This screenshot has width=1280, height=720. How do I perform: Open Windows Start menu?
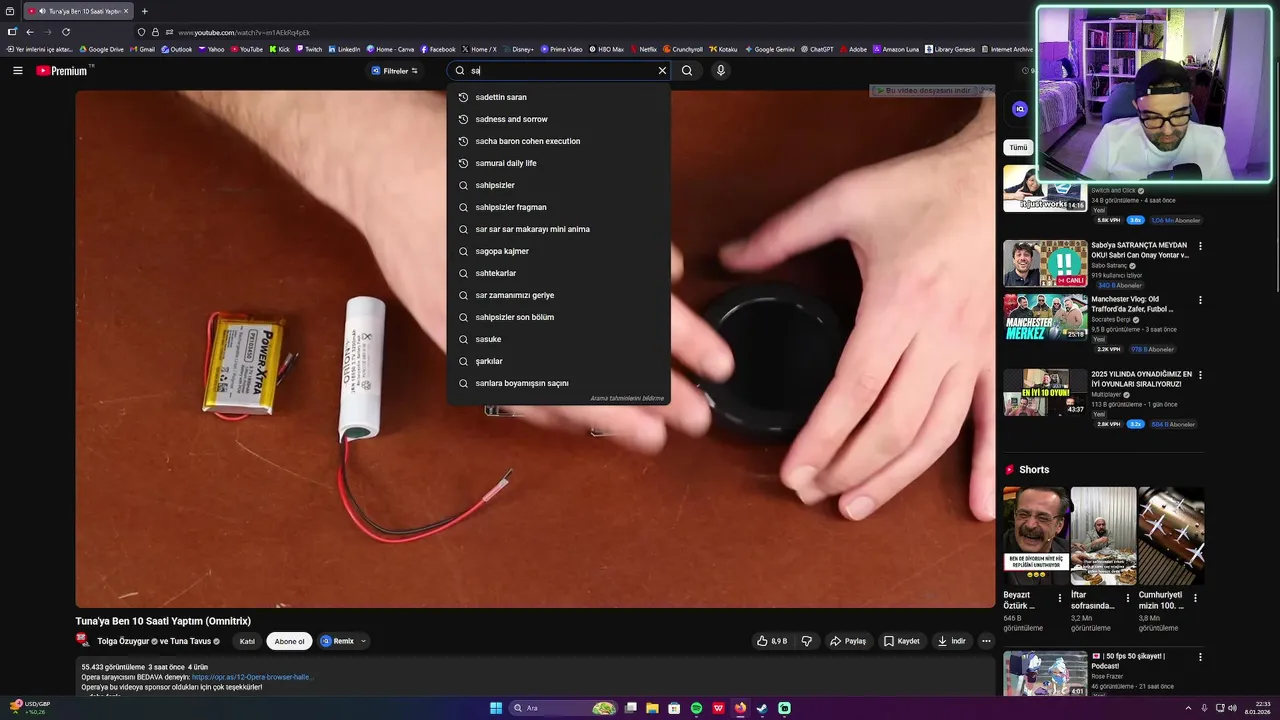[496, 708]
